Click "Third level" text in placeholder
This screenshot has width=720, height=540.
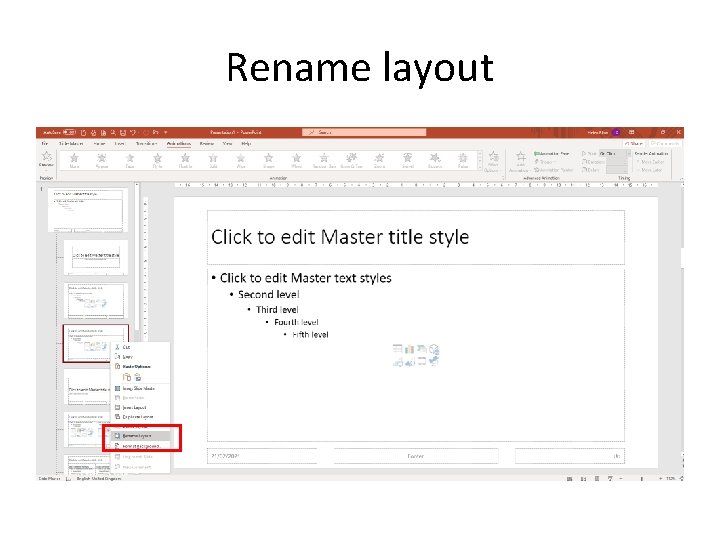tap(277, 309)
